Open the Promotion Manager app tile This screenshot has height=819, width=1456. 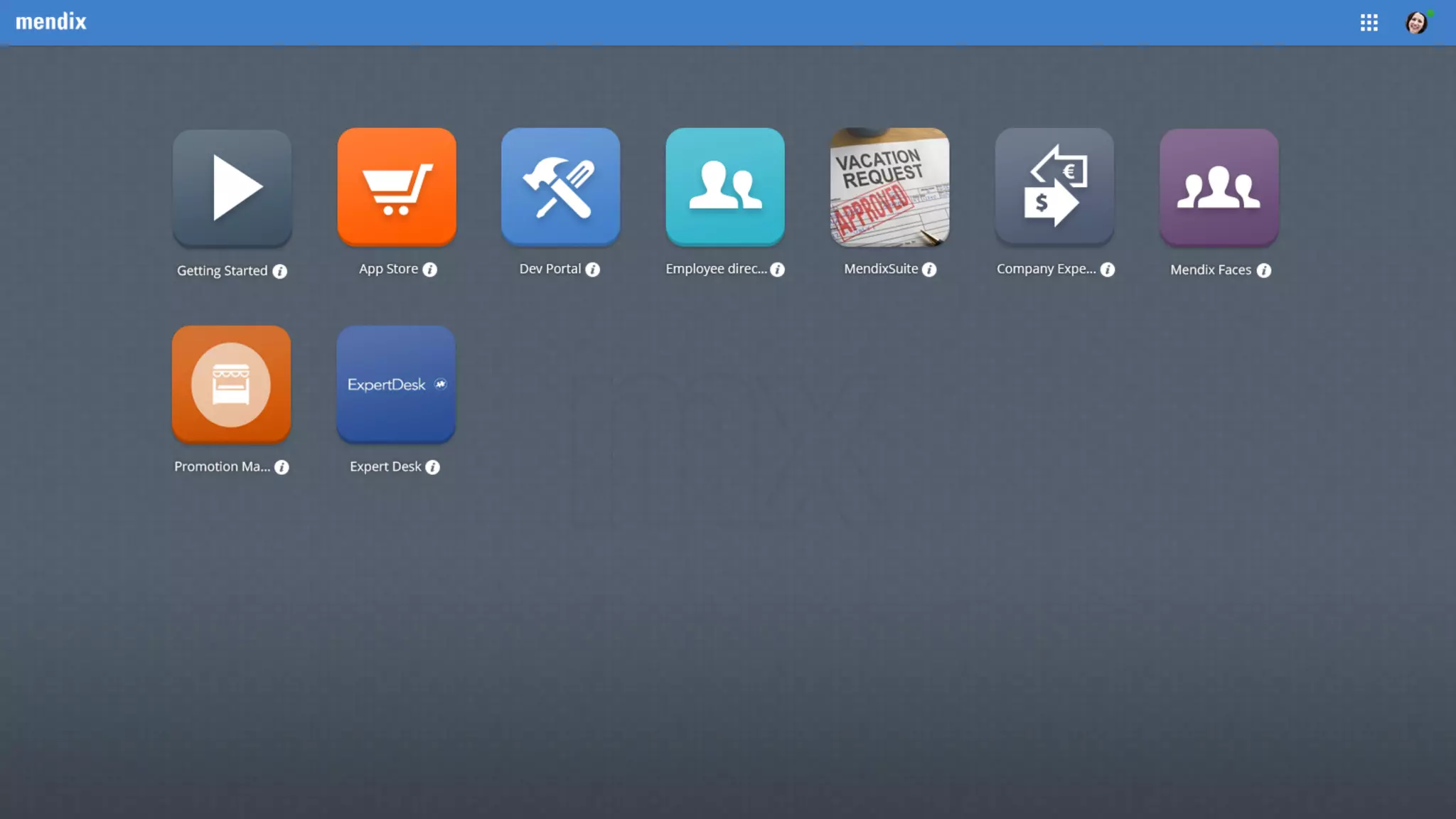[231, 384]
